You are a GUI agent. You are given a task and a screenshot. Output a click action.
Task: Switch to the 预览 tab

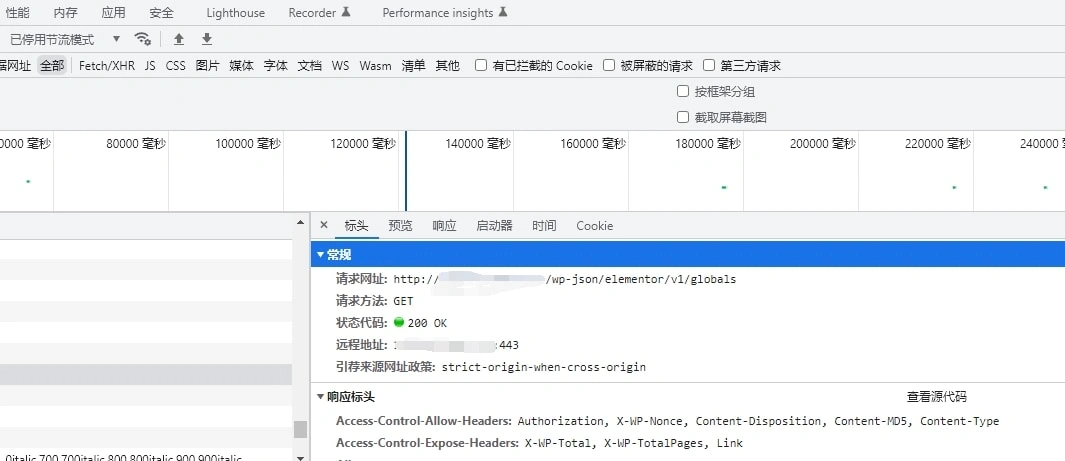[400, 226]
